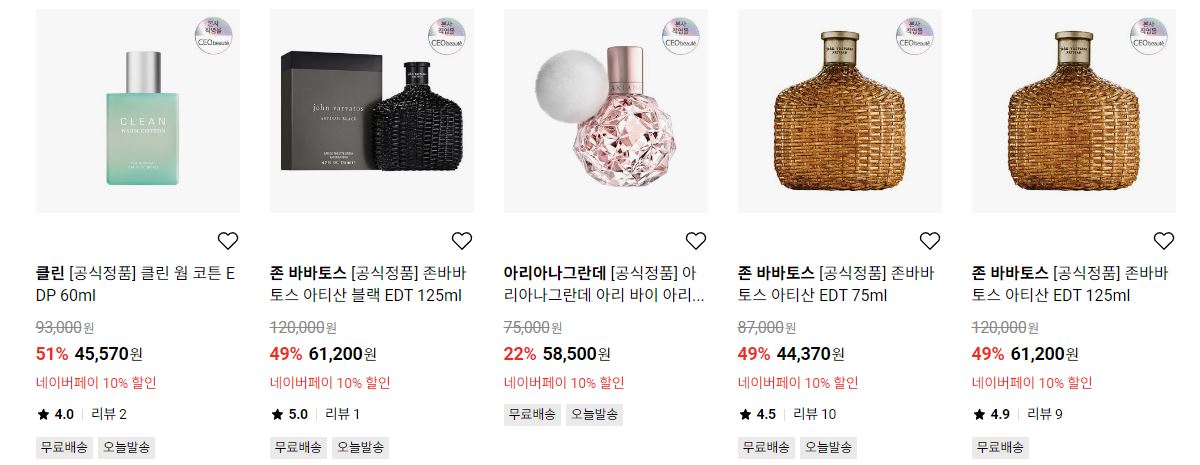1200x465 pixels.
Task: Open the 아티산 EDT 75ml title link
Action: tap(836, 284)
